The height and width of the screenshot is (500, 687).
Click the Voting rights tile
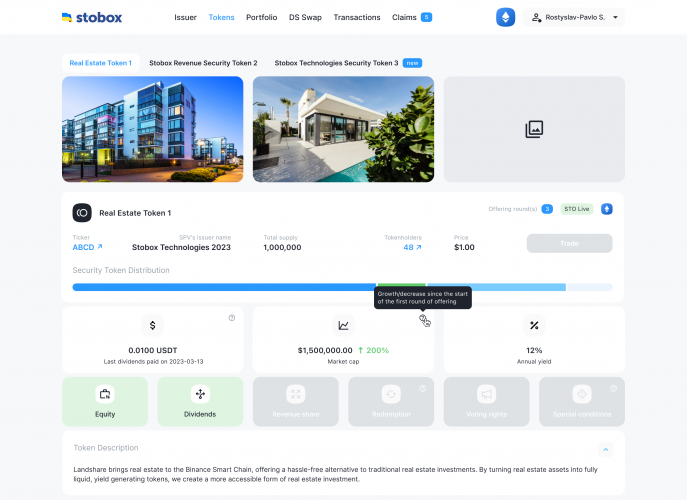[486, 401]
